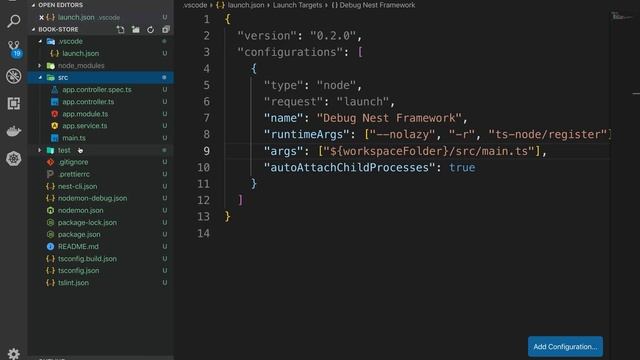Open the Docker view icon
The height and width of the screenshot is (360, 640).
[13, 131]
